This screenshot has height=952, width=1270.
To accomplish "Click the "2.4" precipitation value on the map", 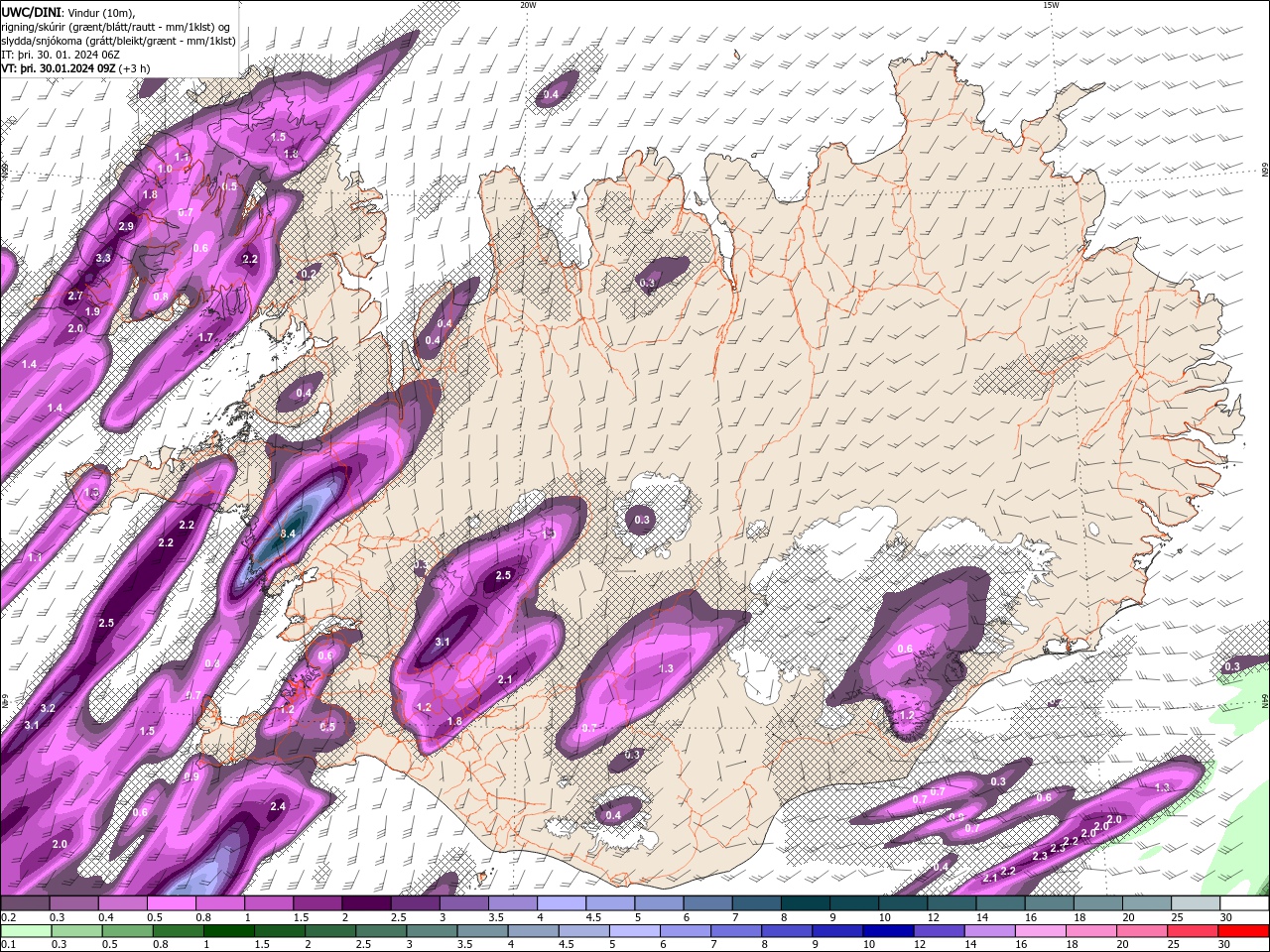I will tap(278, 806).
